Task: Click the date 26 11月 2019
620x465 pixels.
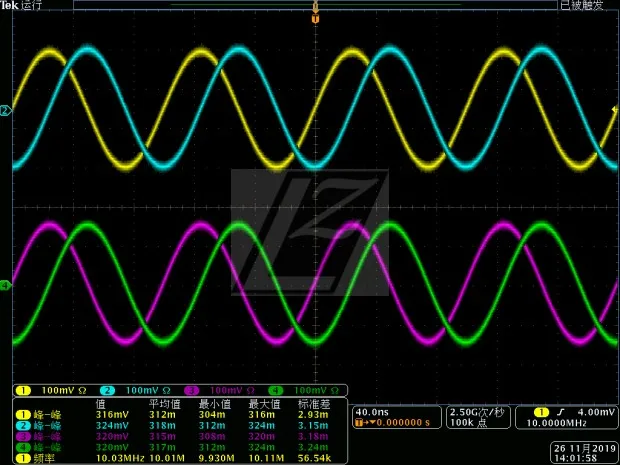Action: pyautogui.click(x=584, y=448)
